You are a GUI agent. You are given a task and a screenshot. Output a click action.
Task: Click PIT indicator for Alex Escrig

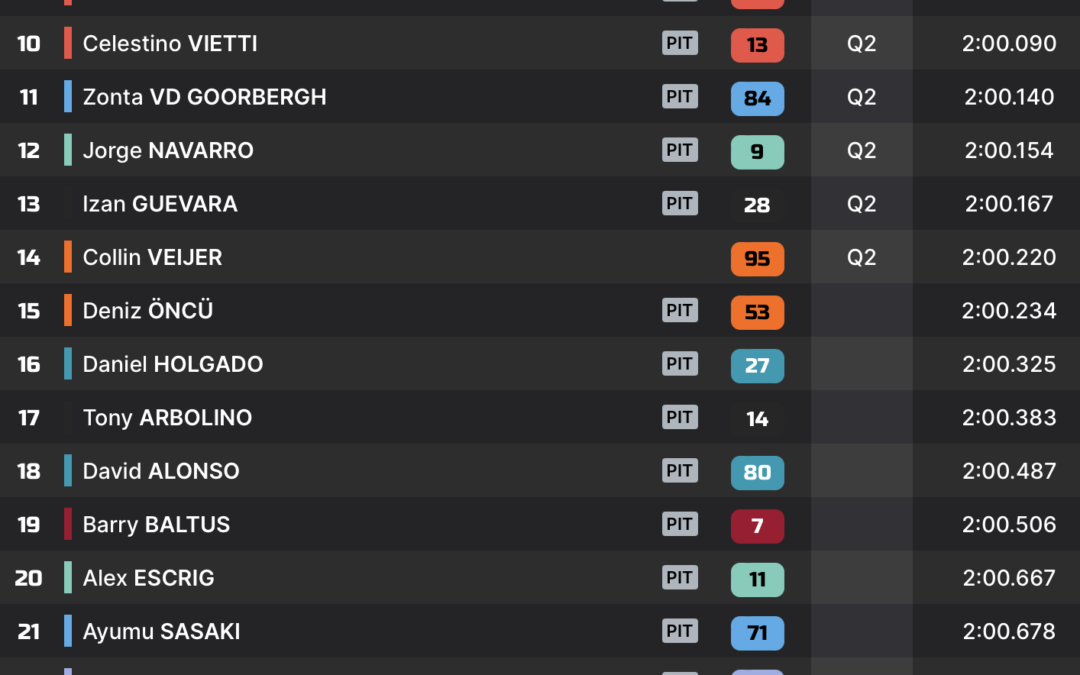click(680, 577)
